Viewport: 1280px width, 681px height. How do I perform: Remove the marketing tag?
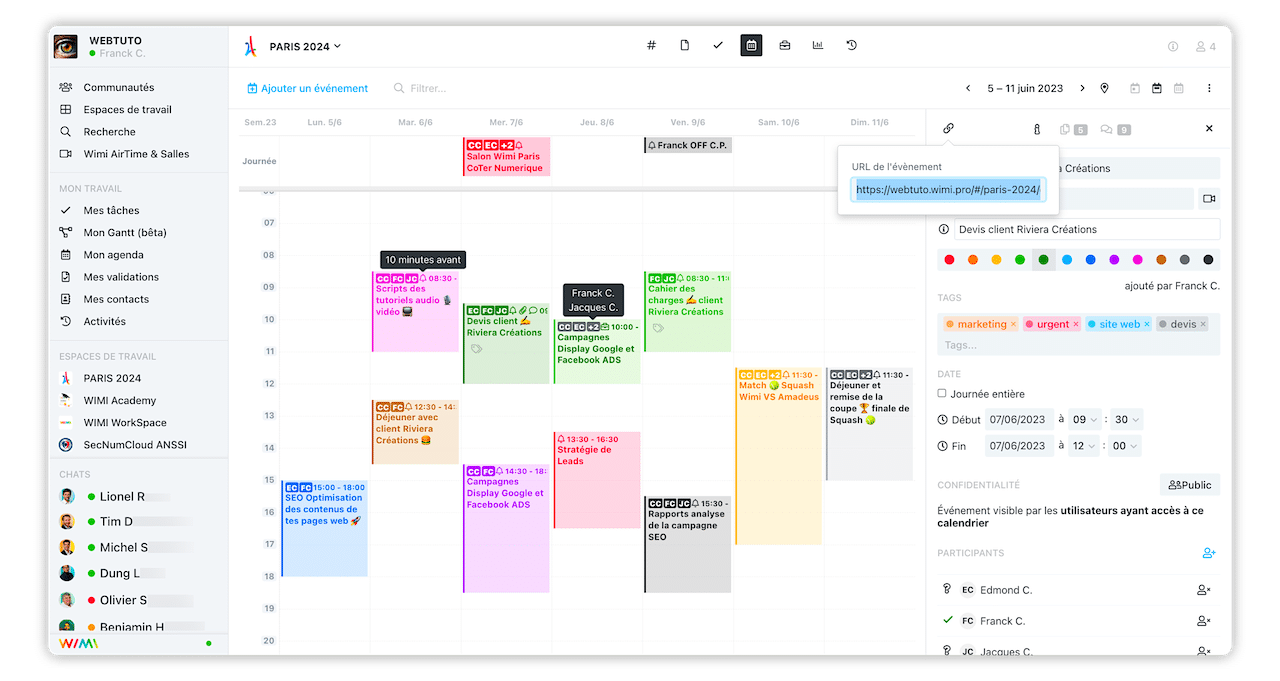1013,324
